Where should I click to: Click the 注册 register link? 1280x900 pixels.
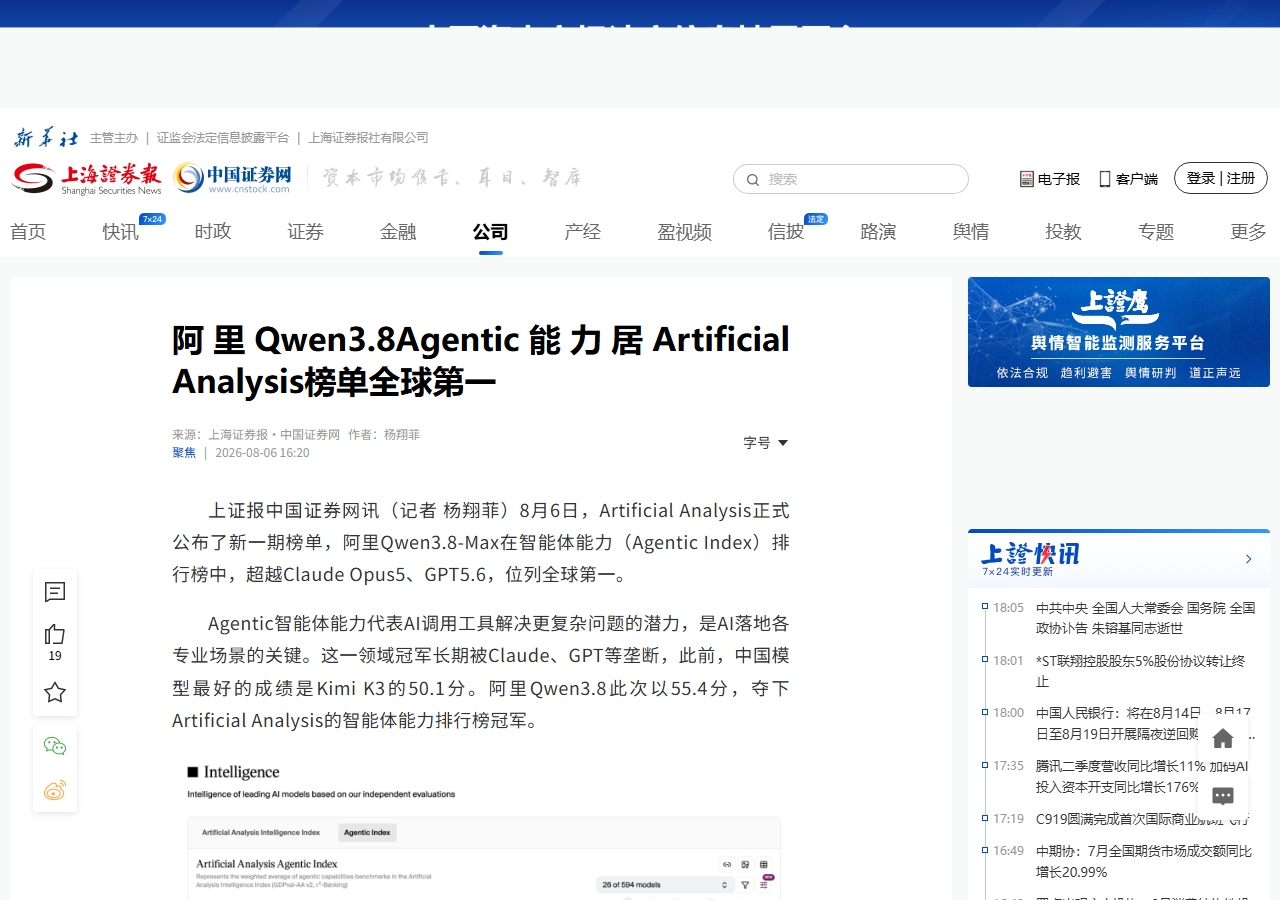pos(1241,178)
